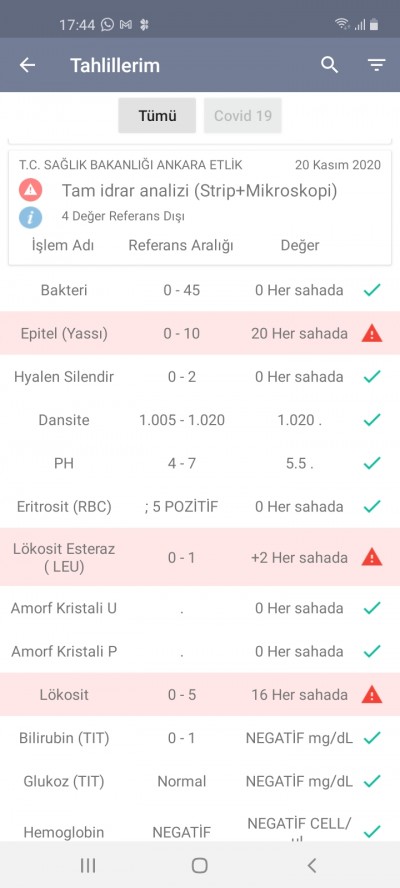Select the Eritrosit (RBC) result row

coord(200,506)
